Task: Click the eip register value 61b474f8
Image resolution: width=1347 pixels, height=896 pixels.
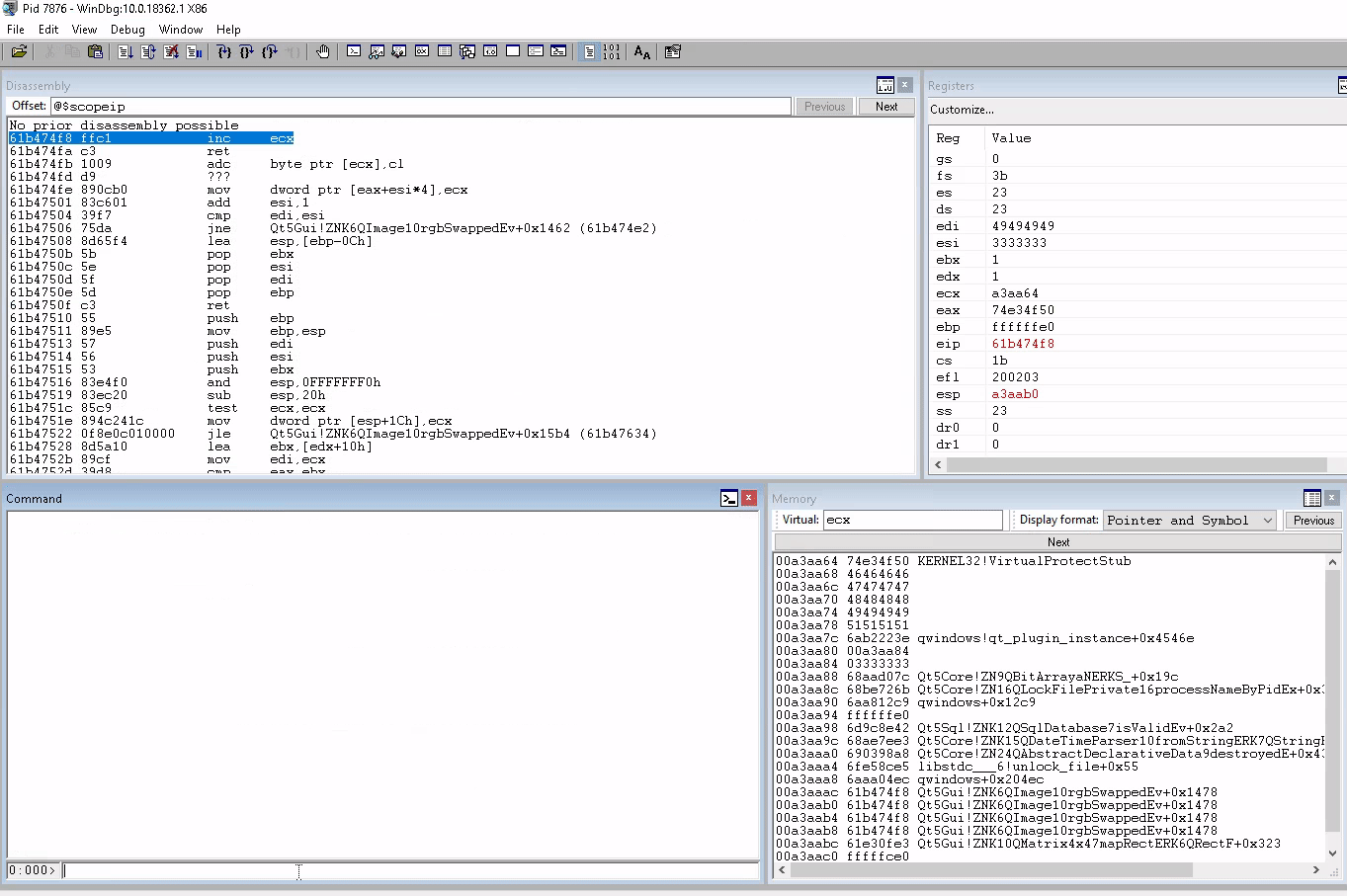Action: (1023, 344)
